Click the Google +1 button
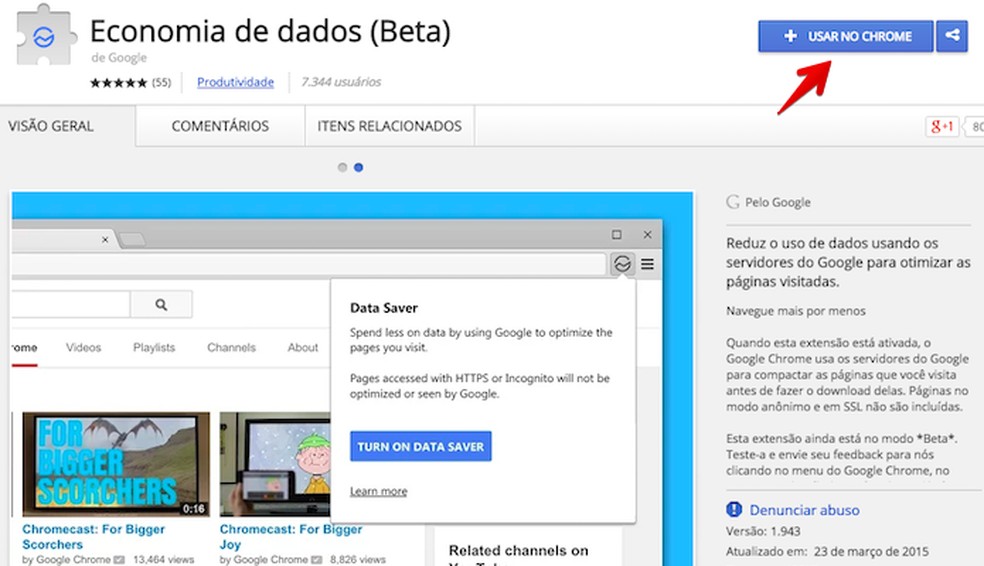This screenshot has height=566, width=984. [x=942, y=127]
